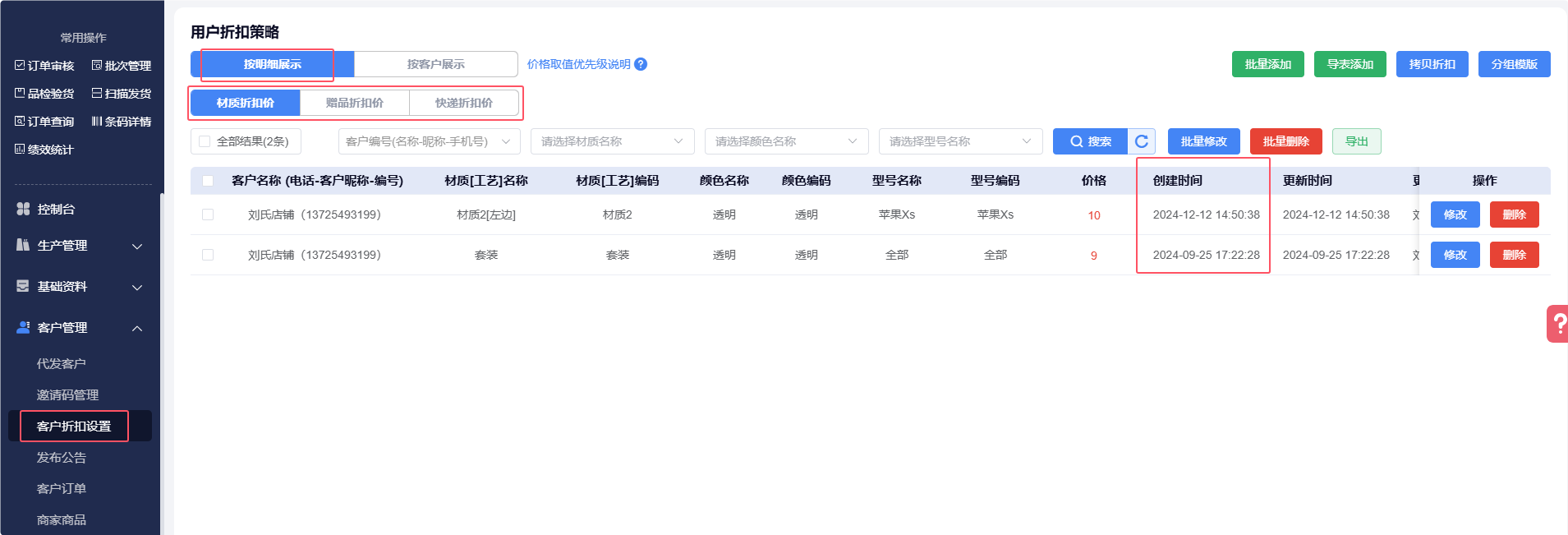Collapse the 客户管理 menu chevron
Image resolution: width=1568 pixels, height=535 pixels.
[137, 329]
